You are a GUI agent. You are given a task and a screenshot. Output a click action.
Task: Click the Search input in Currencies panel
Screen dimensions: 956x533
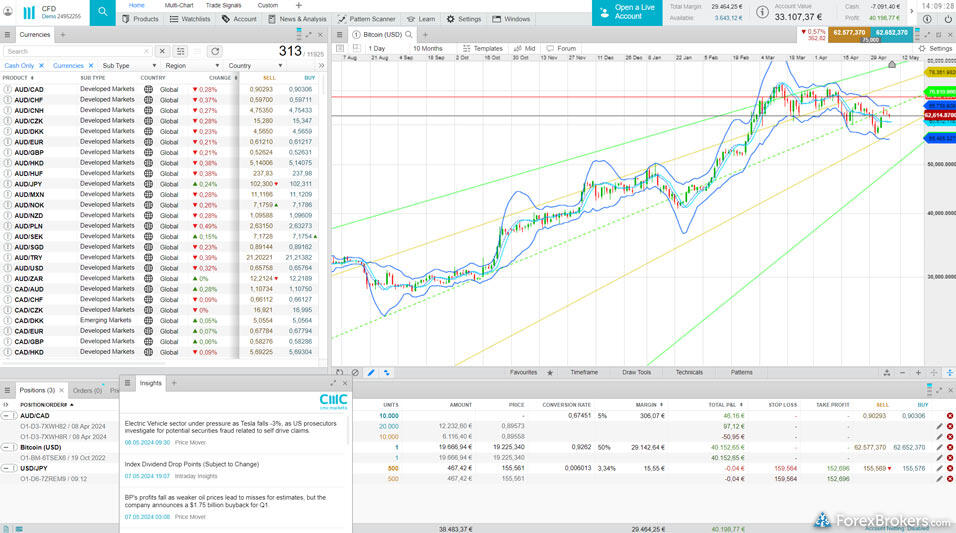click(x=60, y=51)
